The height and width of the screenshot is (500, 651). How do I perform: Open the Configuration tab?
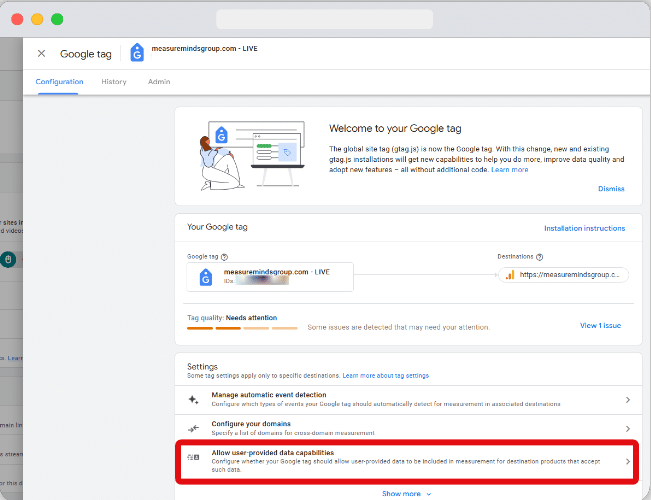59,81
